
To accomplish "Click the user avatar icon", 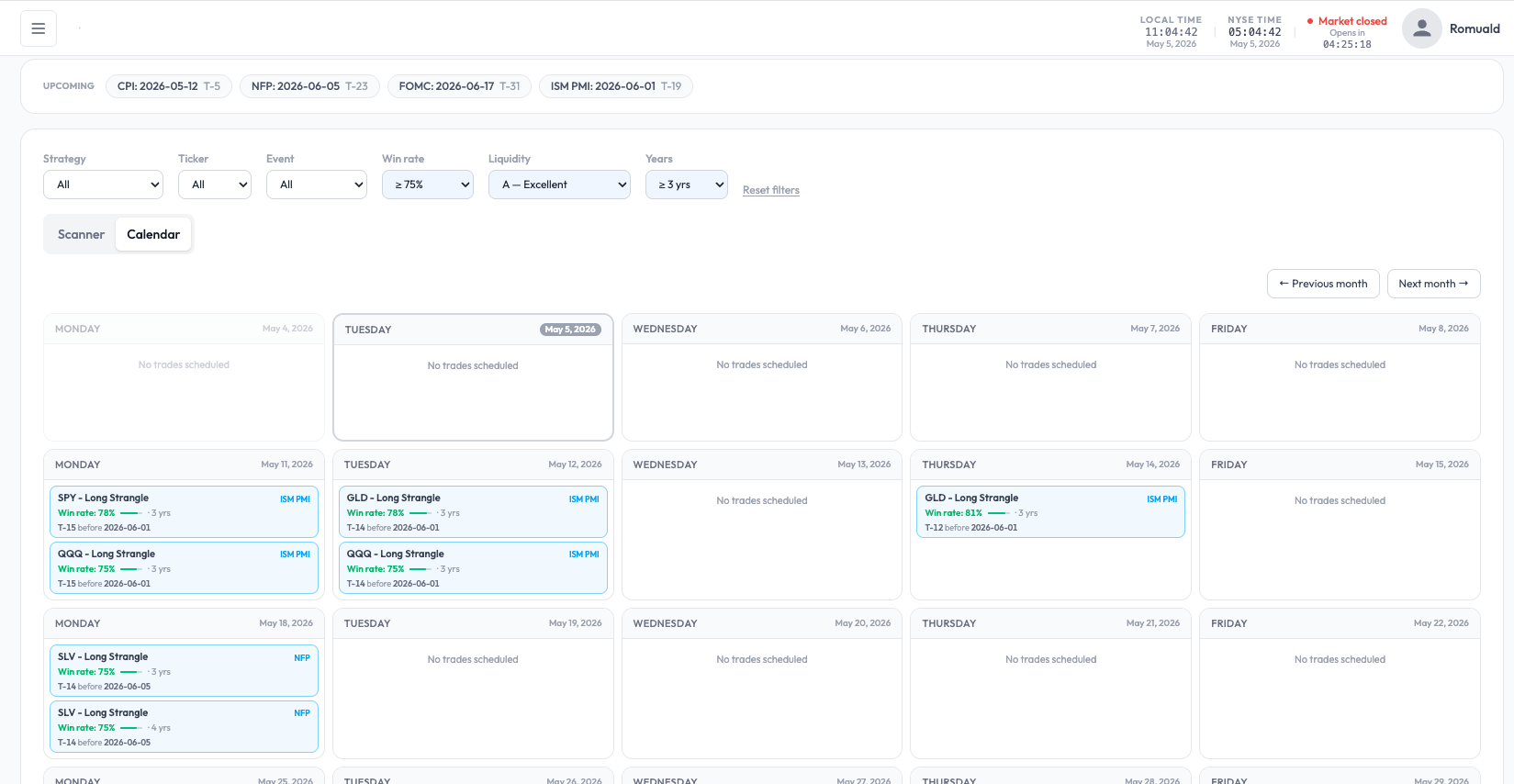I will 1421,28.
